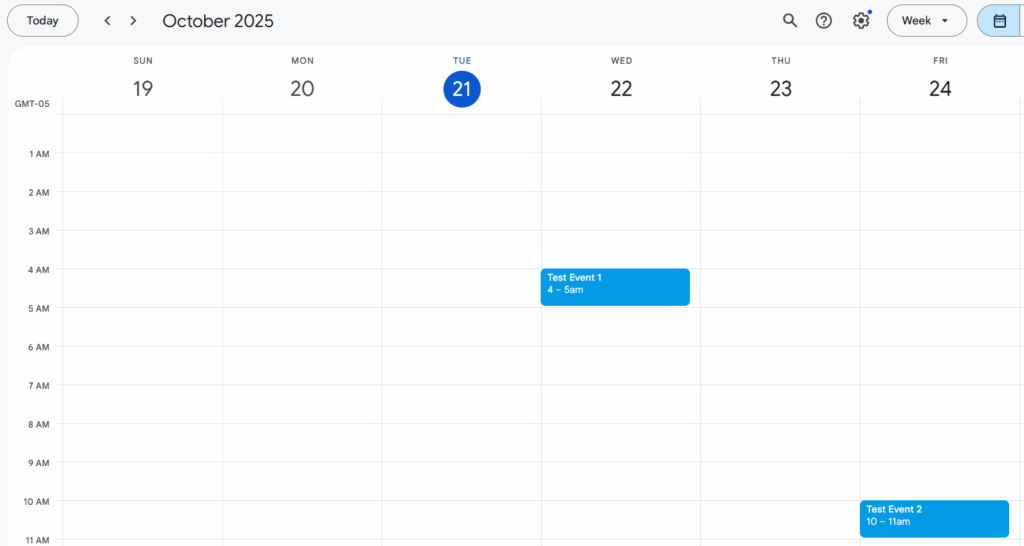The height and width of the screenshot is (546, 1024).
Task: Switch to calendar view toggle icon
Action: tap(999, 21)
